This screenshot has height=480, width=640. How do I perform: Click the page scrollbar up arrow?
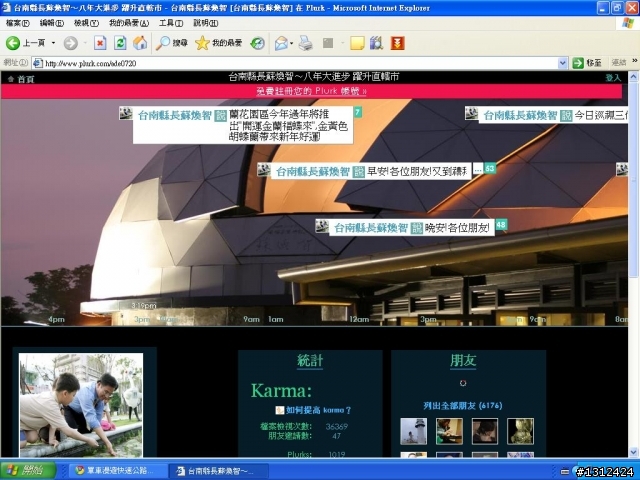click(633, 76)
